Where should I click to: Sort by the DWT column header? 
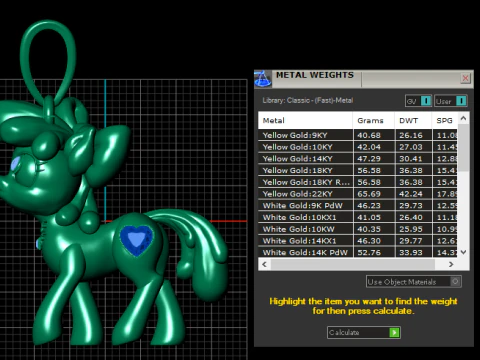pos(413,121)
